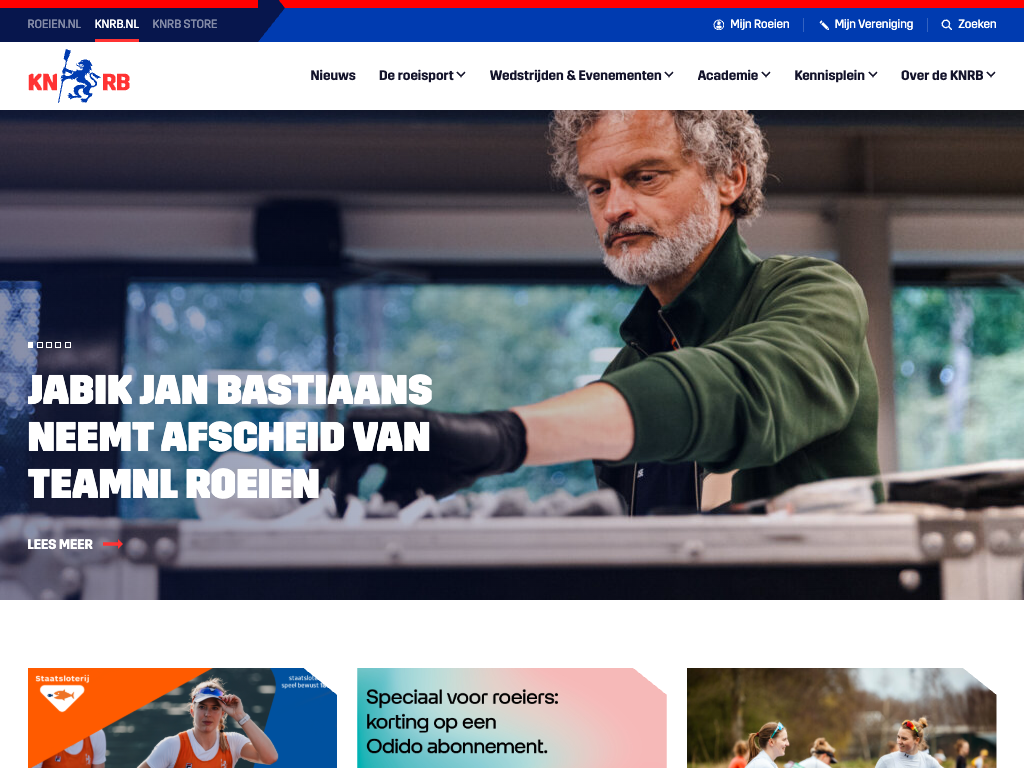Select the first hero slide indicator
The image size is (1024, 768).
pyautogui.click(x=31, y=345)
